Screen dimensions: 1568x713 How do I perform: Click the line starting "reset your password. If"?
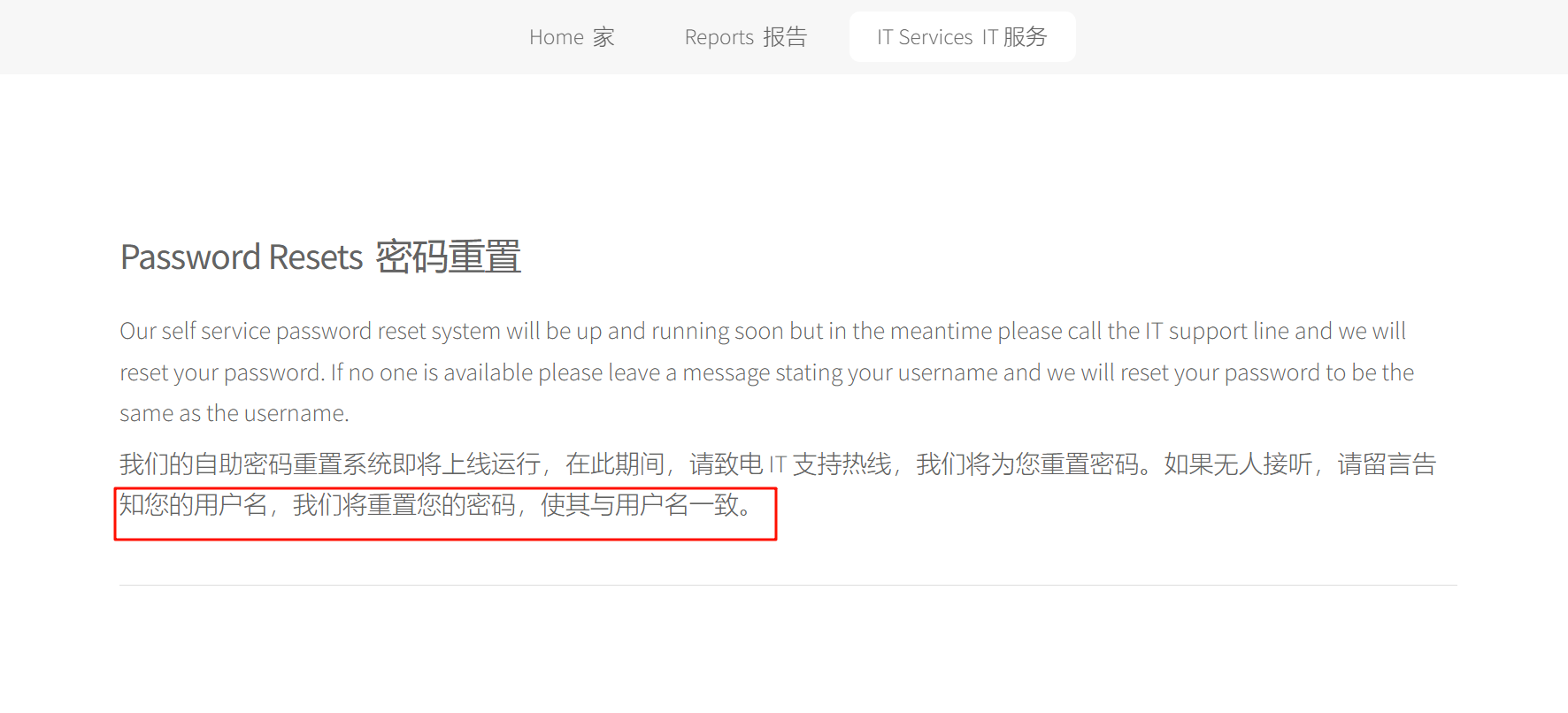(767, 372)
